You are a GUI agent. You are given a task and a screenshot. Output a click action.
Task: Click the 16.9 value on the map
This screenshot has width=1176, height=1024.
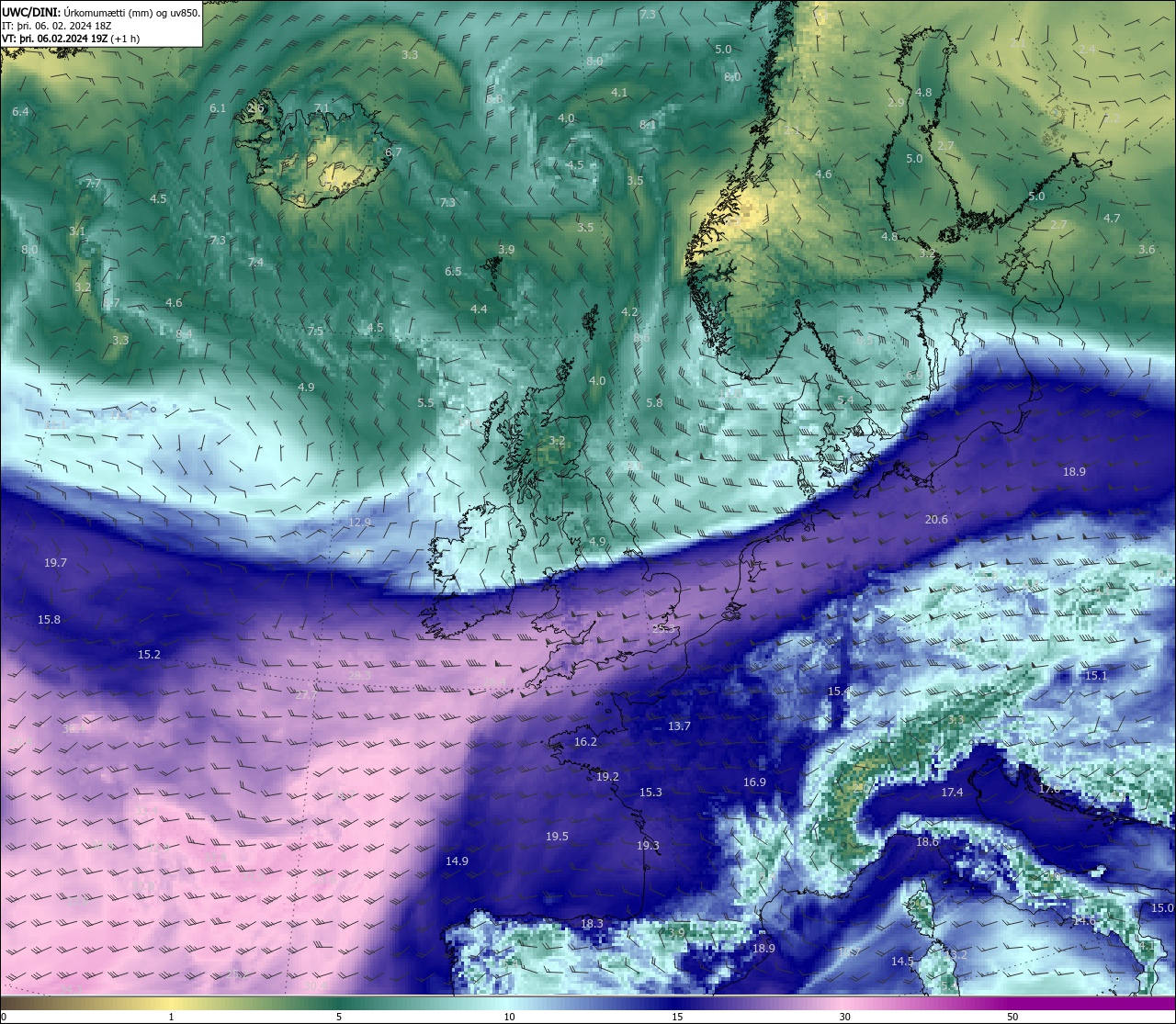(x=754, y=782)
